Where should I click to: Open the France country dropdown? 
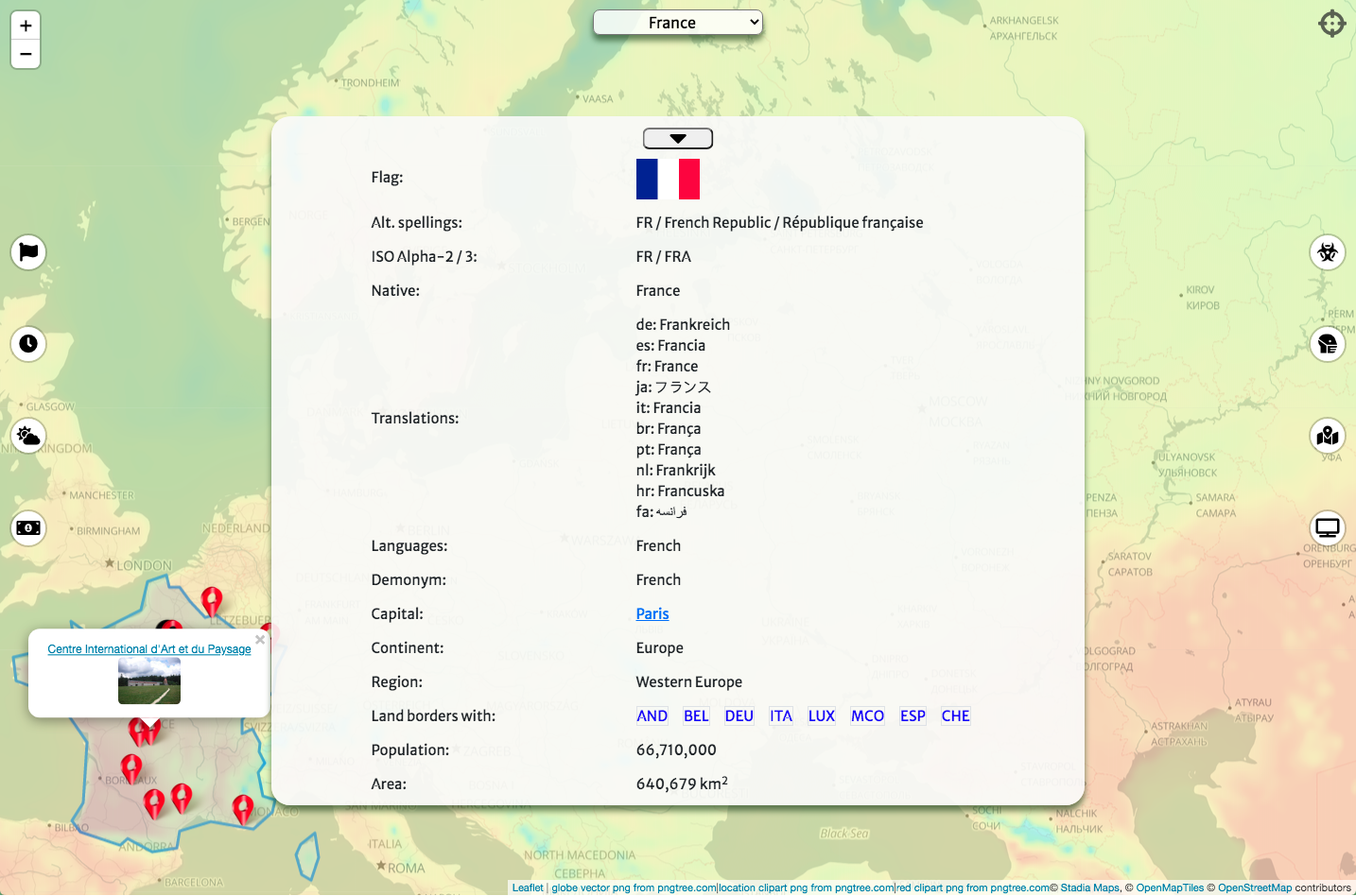[x=677, y=23]
